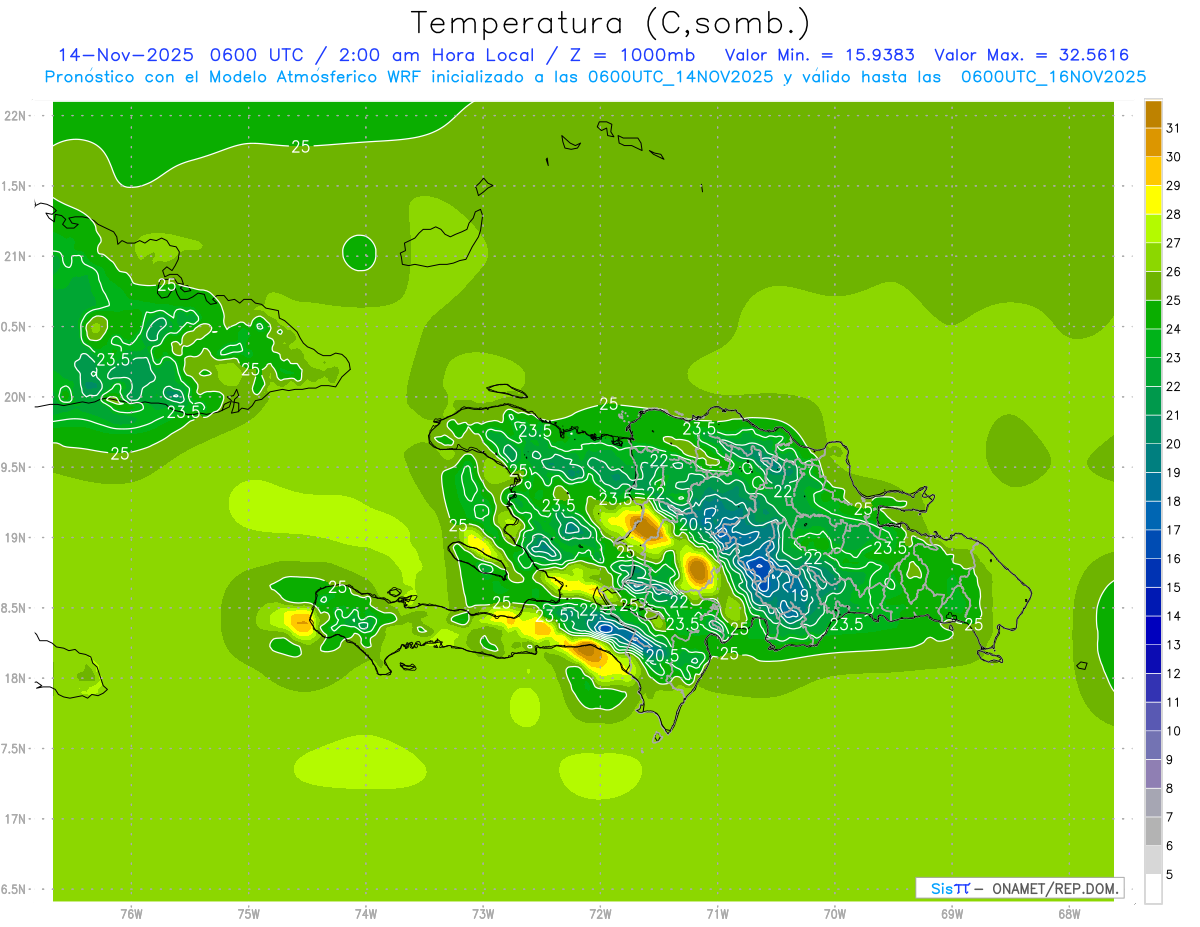Click the '14' color scale label
The image size is (1200, 927).
tap(1173, 616)
